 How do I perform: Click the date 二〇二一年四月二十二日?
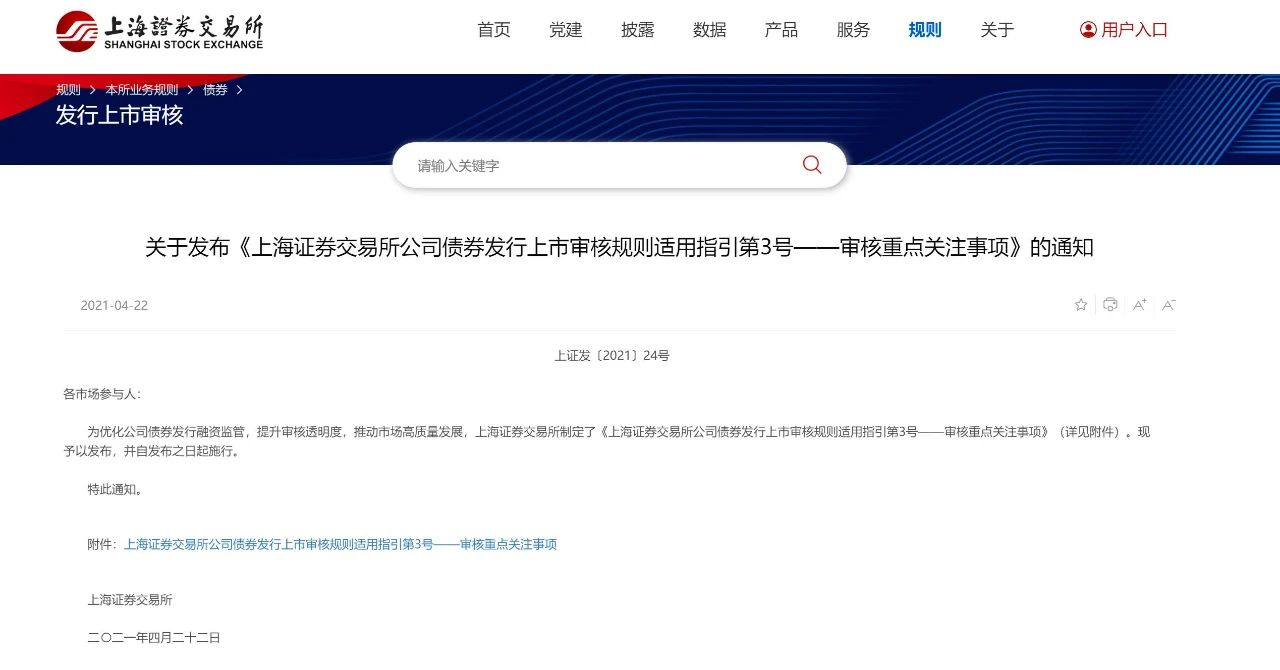[x=154, y=637]
